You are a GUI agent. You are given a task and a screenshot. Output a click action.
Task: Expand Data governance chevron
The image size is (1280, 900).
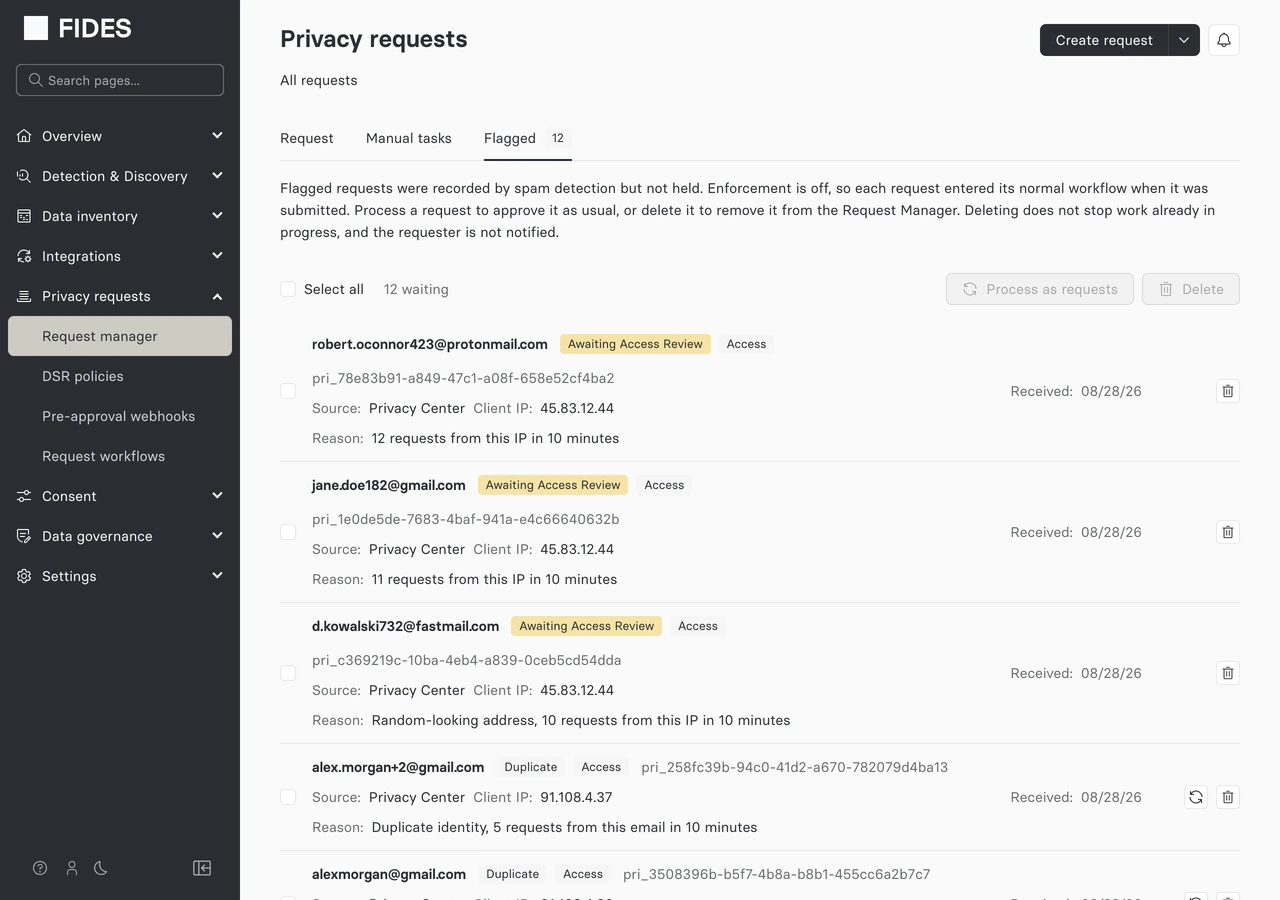217,536
